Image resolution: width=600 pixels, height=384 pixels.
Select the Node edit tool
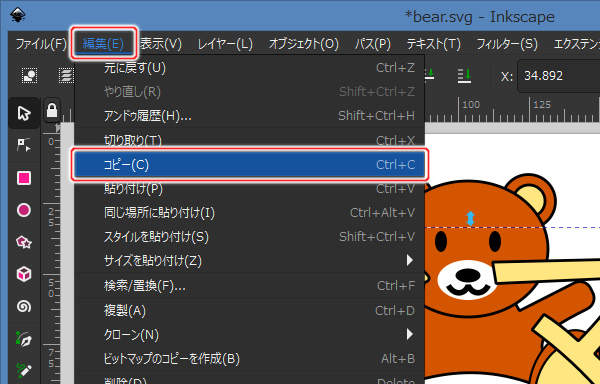[x=24, y=145]
